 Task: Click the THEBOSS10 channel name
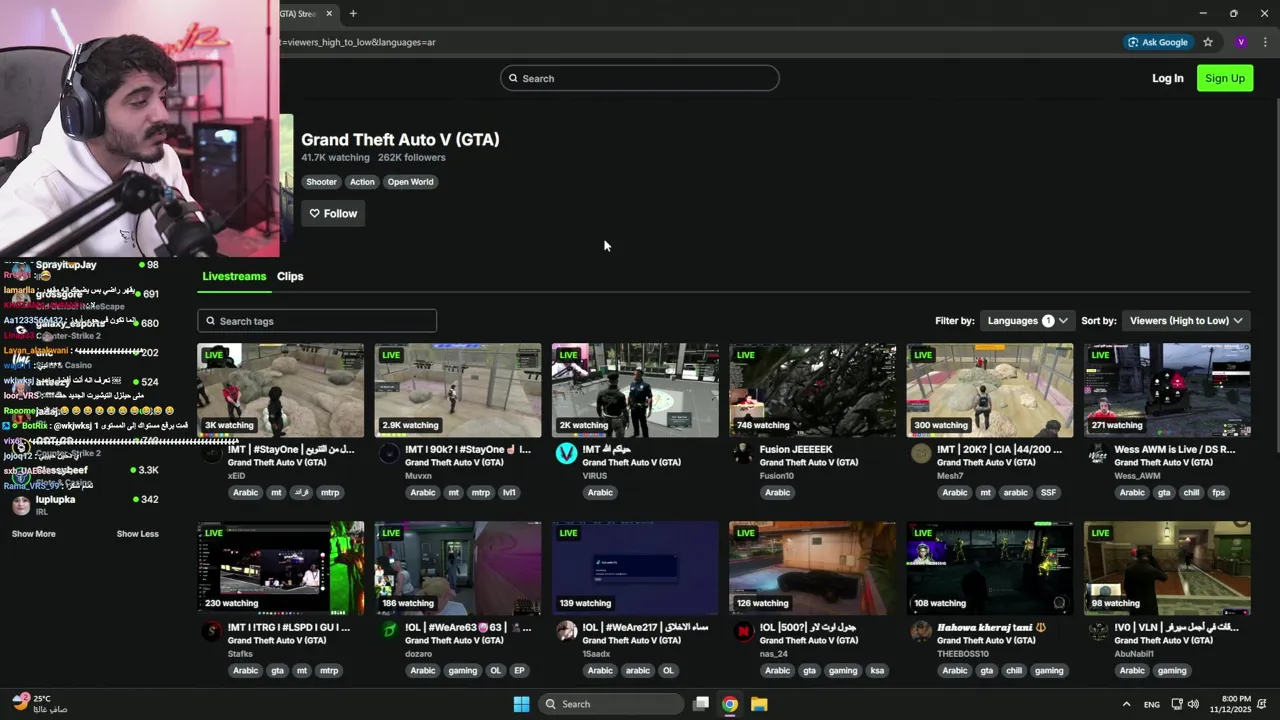pos(963,654)
